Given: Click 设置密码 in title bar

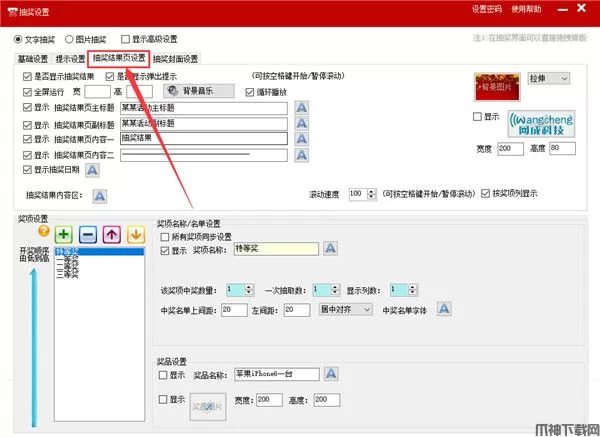Looking at the screenshot, I should tap(487, 9).
